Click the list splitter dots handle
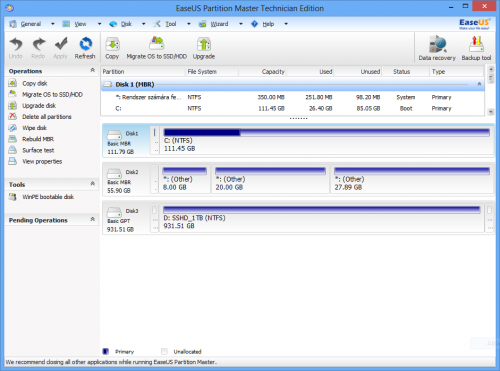The width and height of the screenshot is (500, 371). tap(298, 119)
